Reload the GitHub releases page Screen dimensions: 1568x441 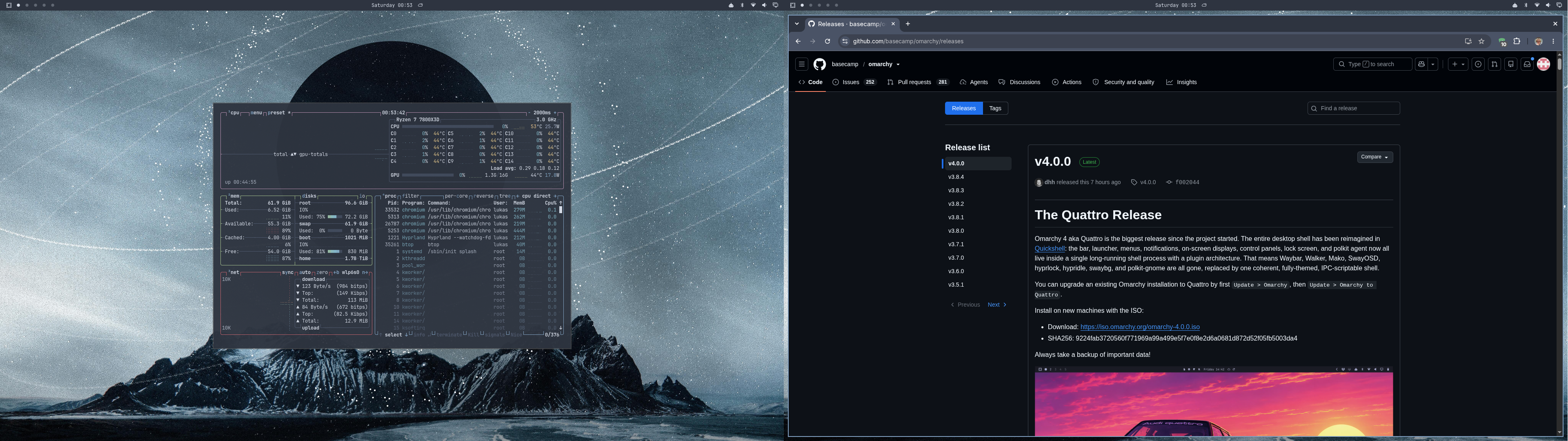827,41
